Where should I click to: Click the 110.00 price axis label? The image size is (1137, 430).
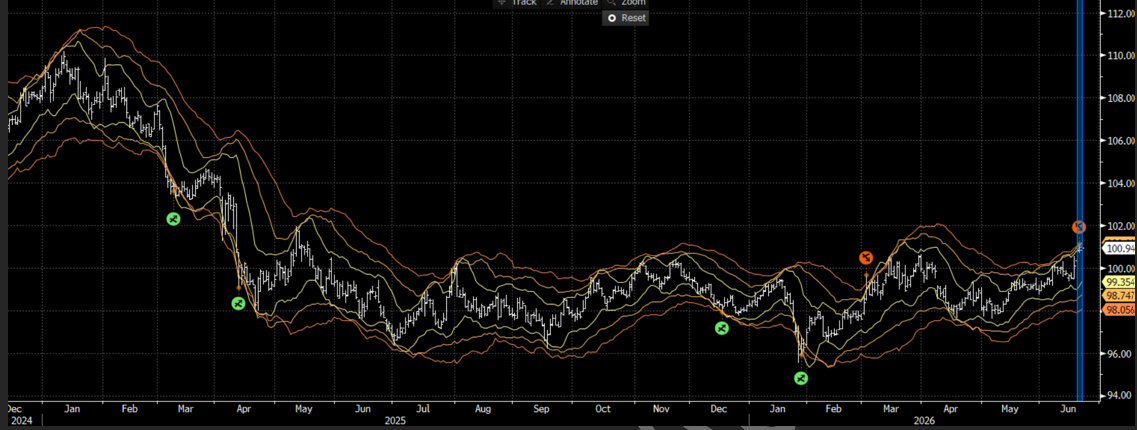click(x=1122, y=56)
